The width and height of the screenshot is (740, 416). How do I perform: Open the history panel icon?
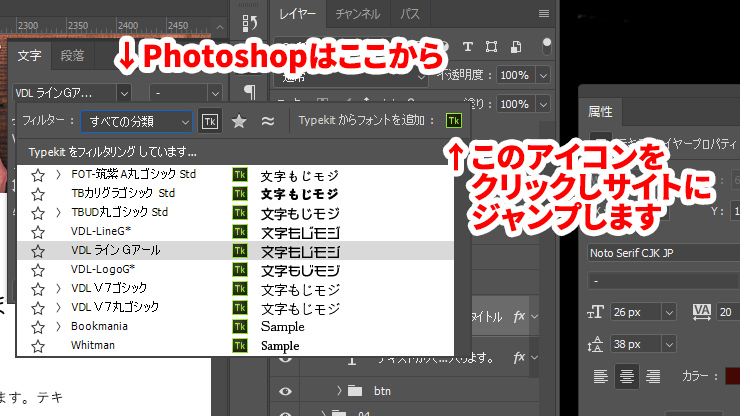[250, 23]
